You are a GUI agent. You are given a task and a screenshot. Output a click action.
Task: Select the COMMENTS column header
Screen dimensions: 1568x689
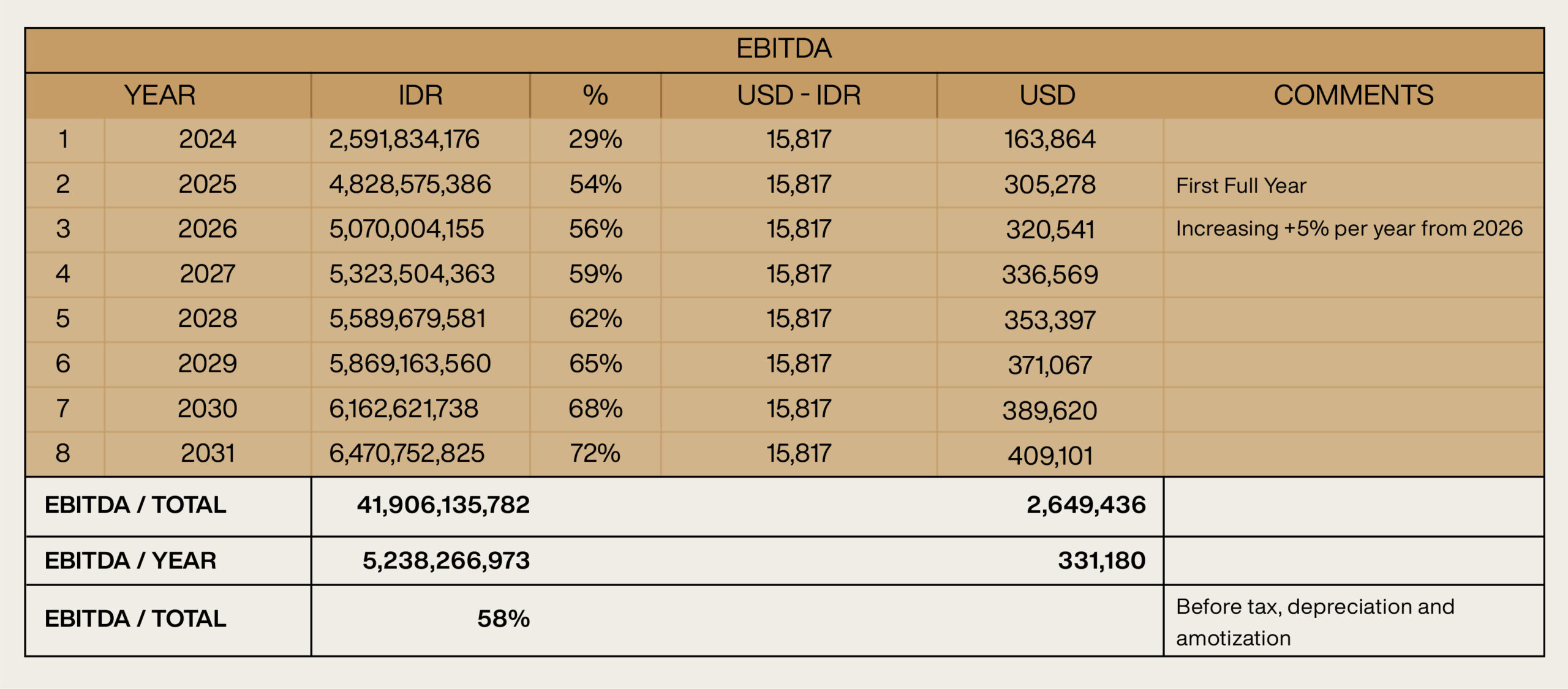point(1353,96)
